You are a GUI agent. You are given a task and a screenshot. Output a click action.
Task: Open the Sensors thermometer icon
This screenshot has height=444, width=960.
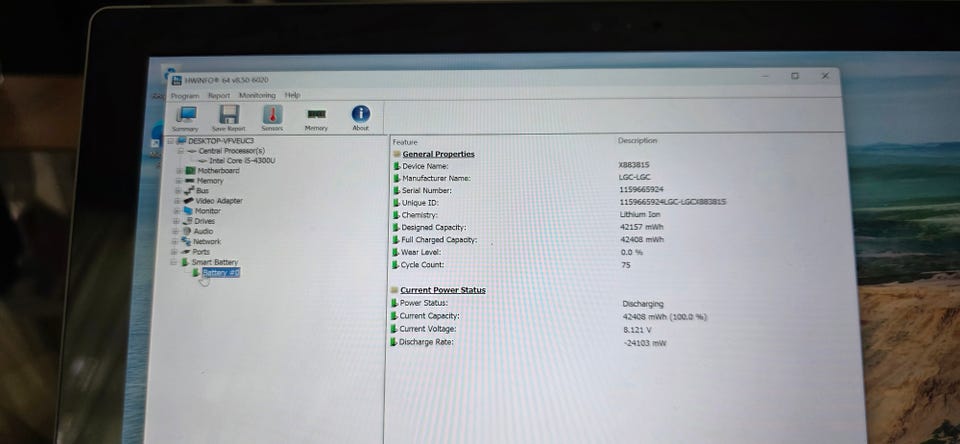[x=272, y=118]
